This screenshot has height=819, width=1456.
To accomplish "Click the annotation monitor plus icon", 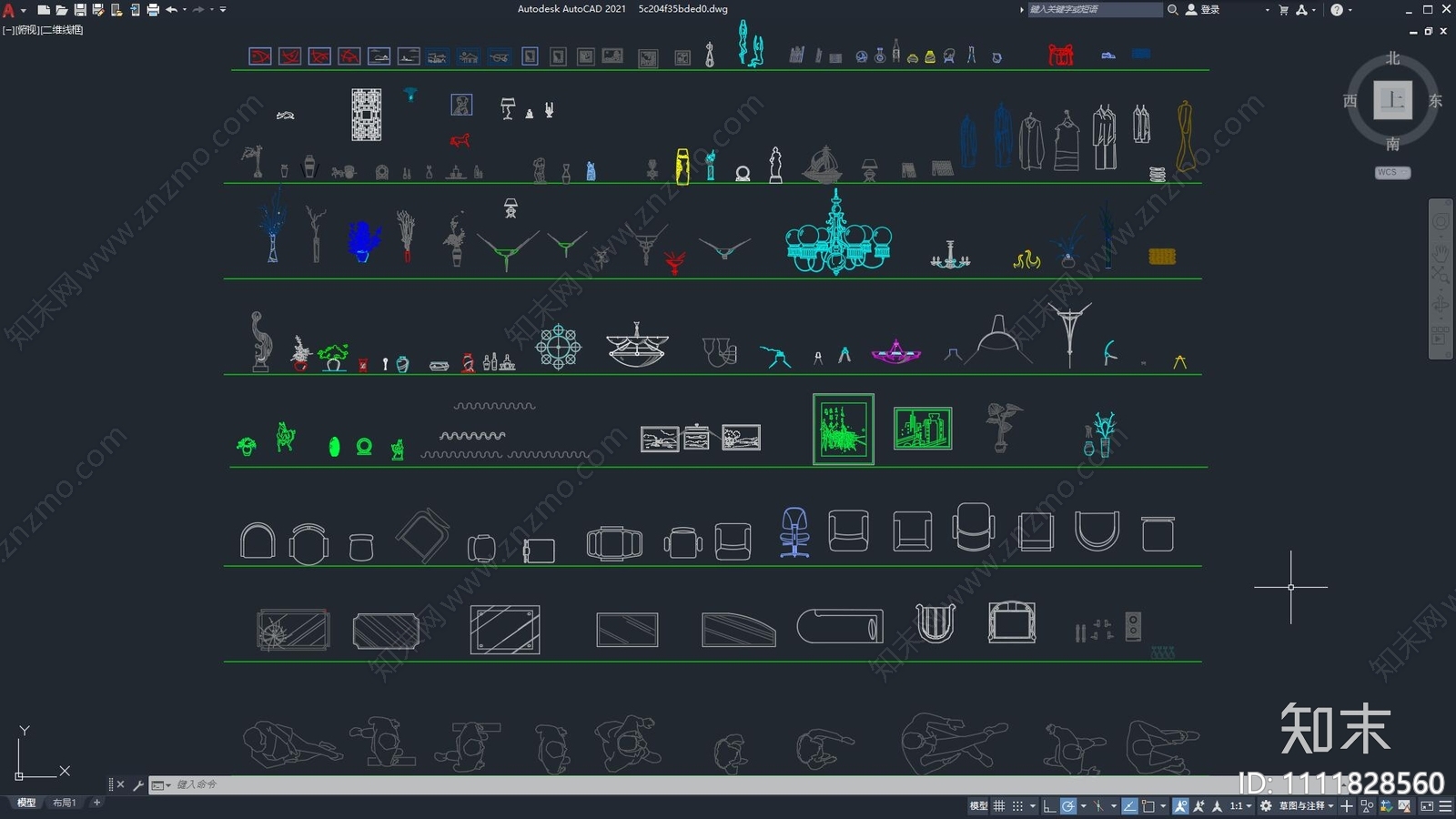I will point(1347,806).
